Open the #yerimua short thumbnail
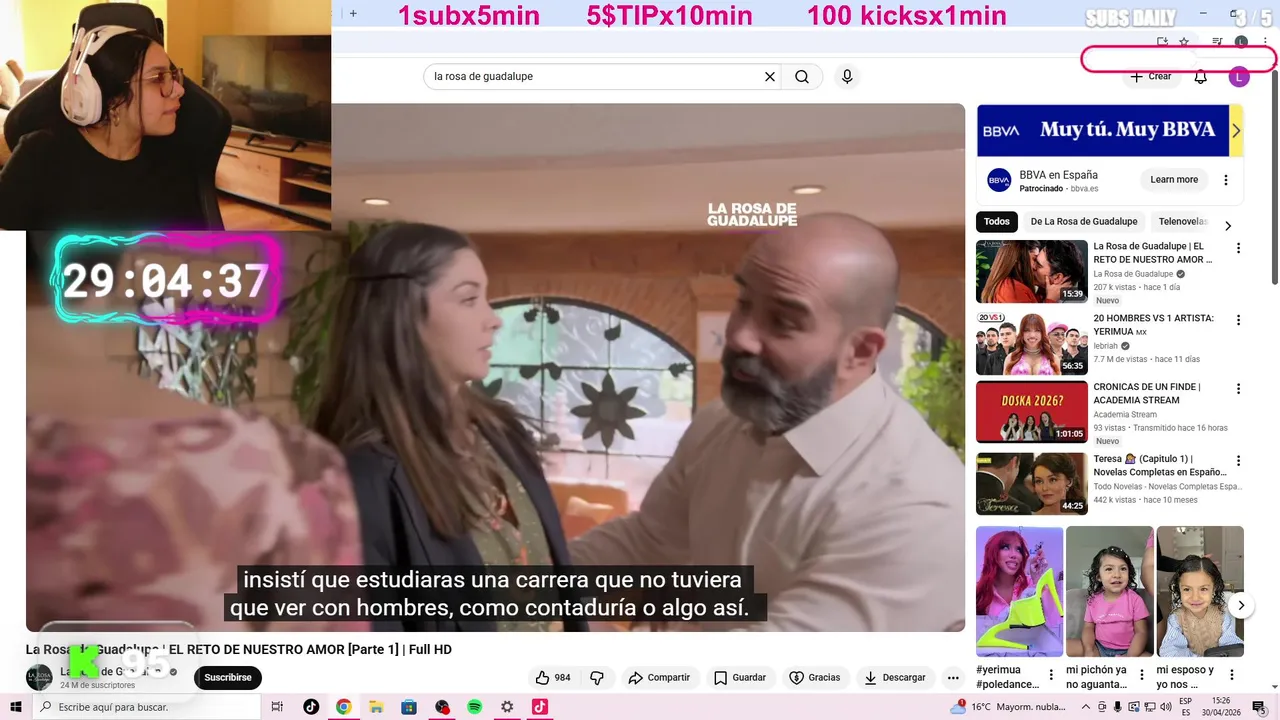 (x=1019, y=592)
